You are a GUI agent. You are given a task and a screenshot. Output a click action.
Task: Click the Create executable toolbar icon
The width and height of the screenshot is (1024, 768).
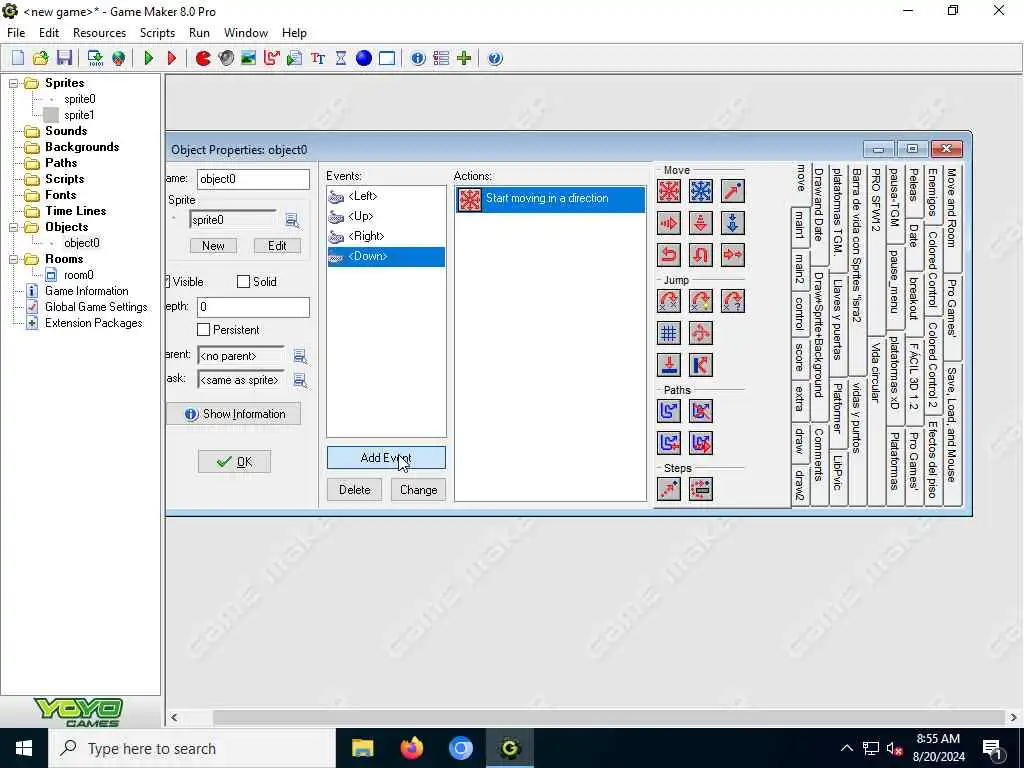[x=95, y=58]
